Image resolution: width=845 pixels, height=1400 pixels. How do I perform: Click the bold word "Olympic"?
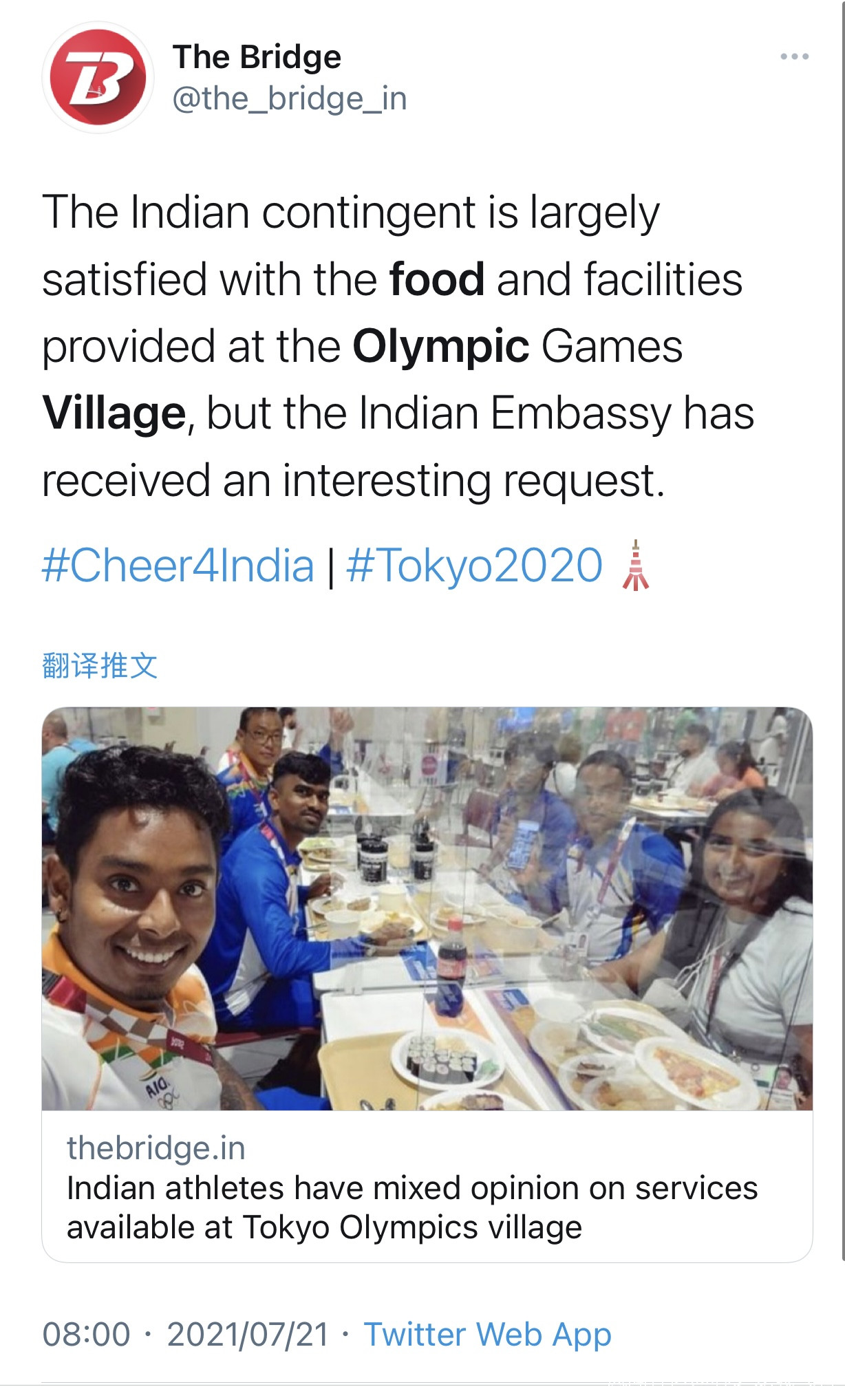pyautogui.click(x=440, y=346)
